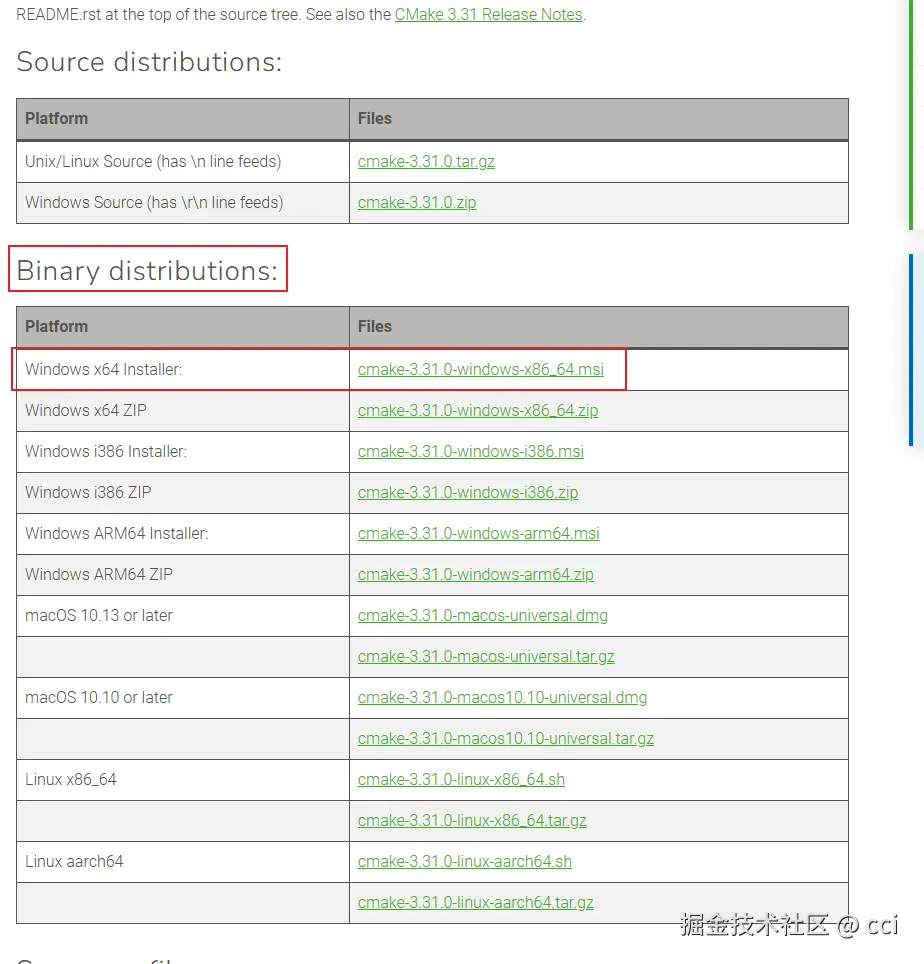The height and width of the screenshot is (964, 924).
Task: Download cmake-3.31.0-macos10.10-universal.tar.gz file
Action: (x=505, y=738)
